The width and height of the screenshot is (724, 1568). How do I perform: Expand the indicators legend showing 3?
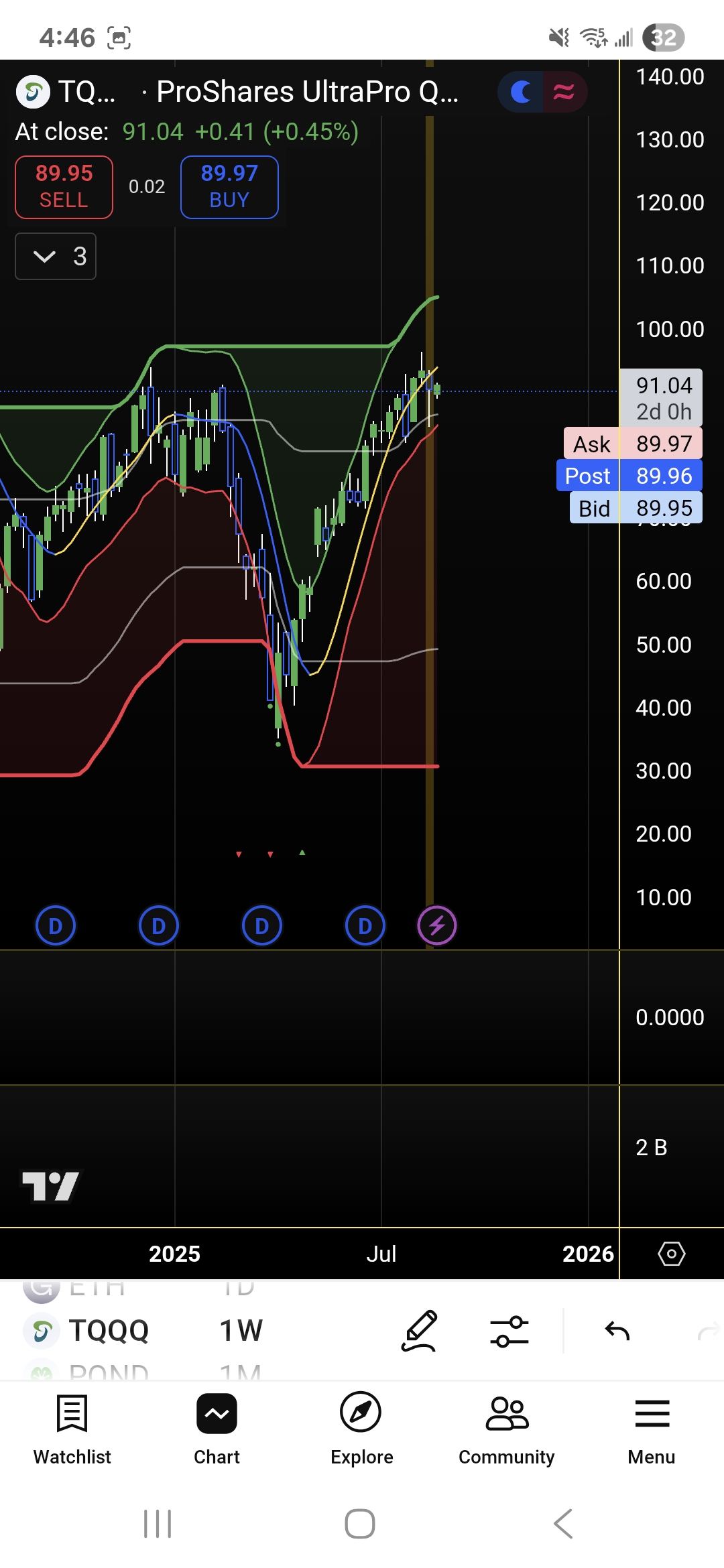click(x=56, y=256)
